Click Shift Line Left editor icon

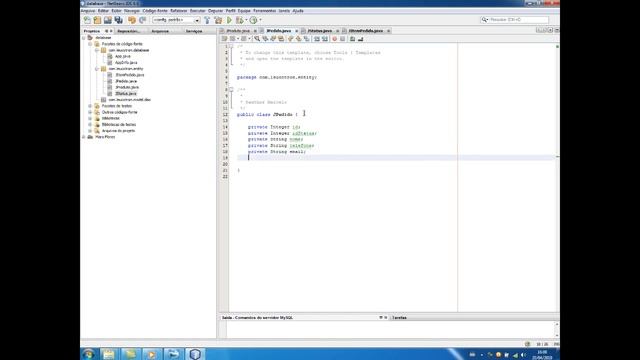pos(317,39)
